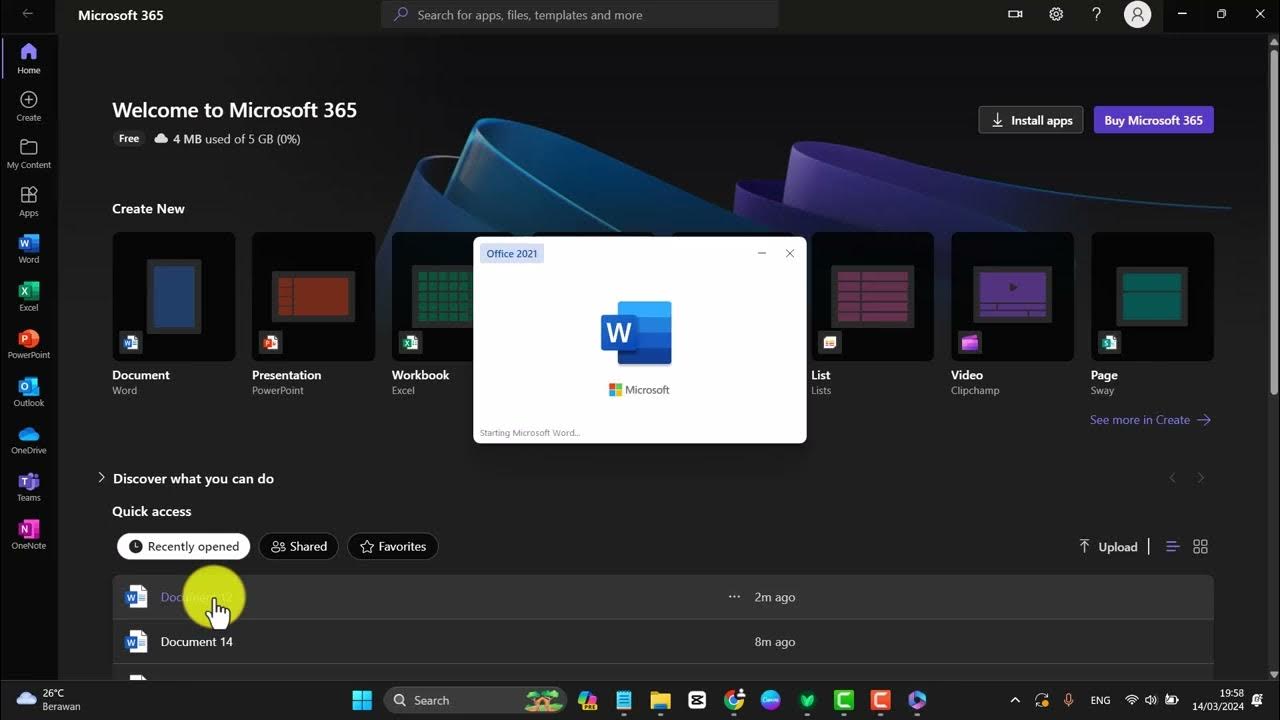Go to previous Discover card

[1173, 478]
